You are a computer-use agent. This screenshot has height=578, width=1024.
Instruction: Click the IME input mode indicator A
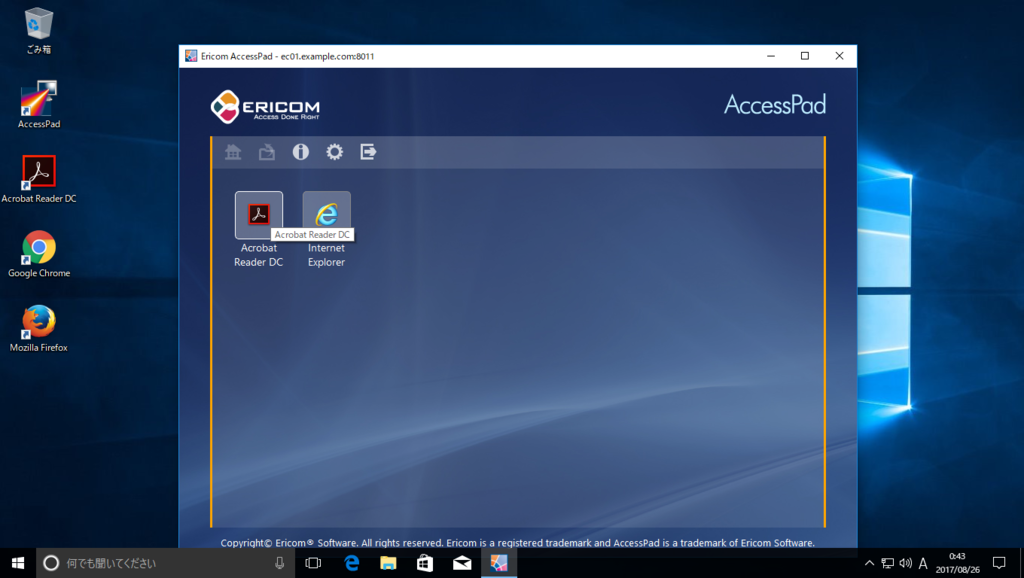click(923, 563)
